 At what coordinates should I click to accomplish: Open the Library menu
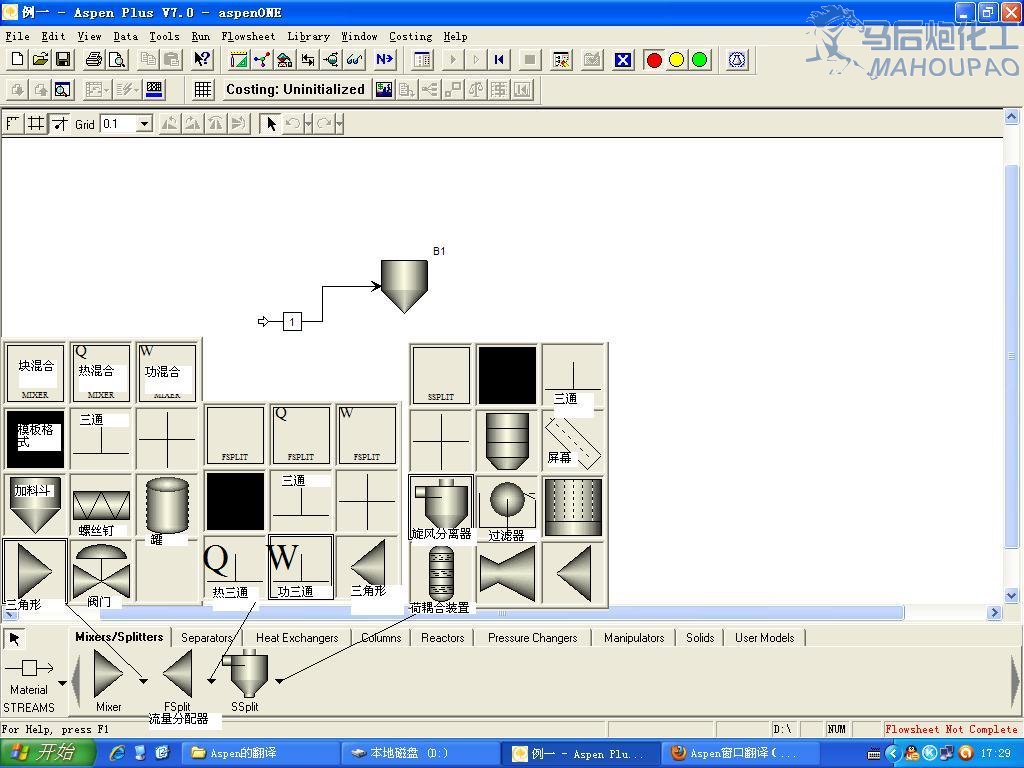click(x=308, y=37)
